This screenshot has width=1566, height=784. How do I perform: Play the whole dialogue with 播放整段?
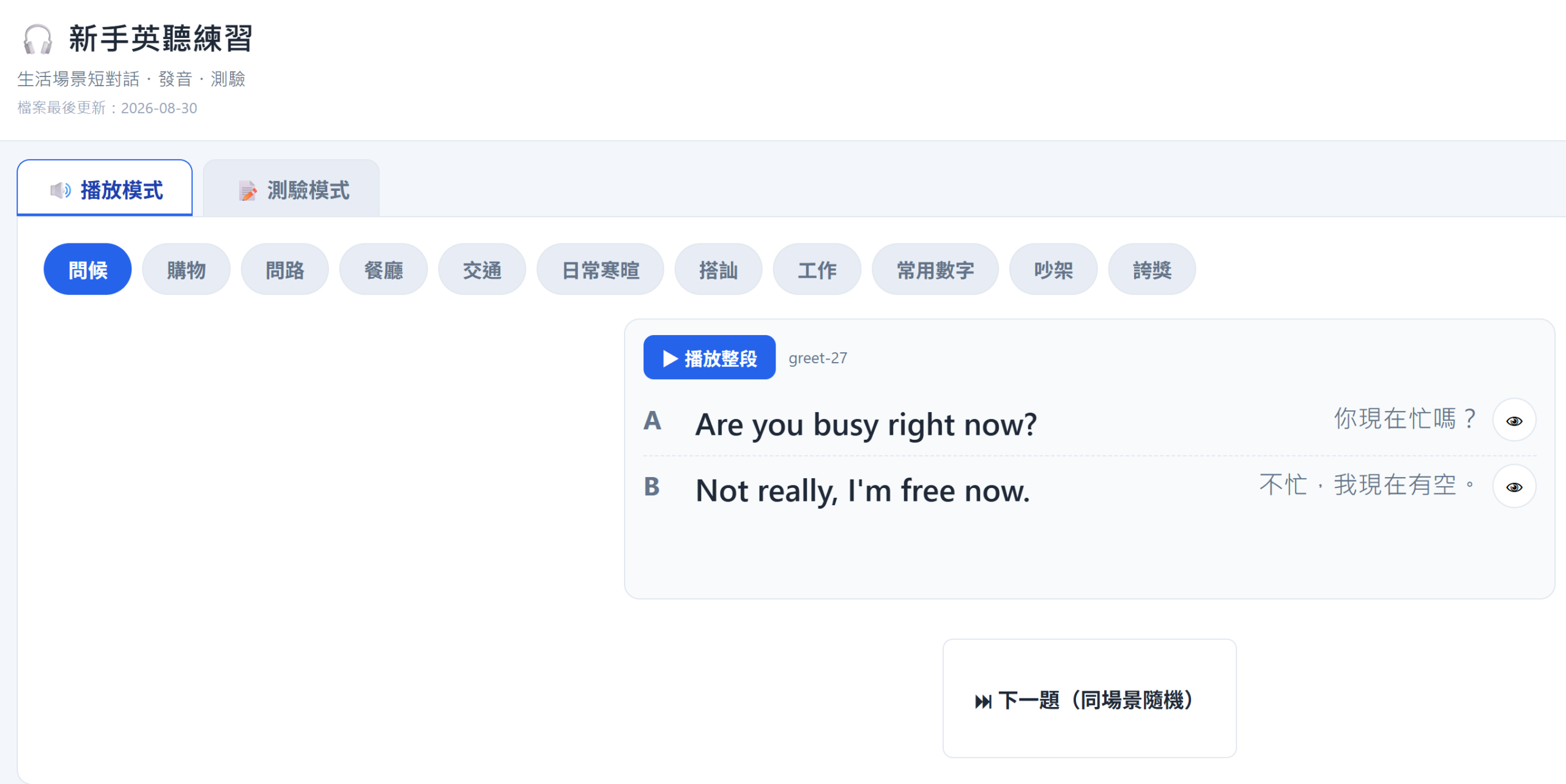pyautogui.click(x=710, y=358)
